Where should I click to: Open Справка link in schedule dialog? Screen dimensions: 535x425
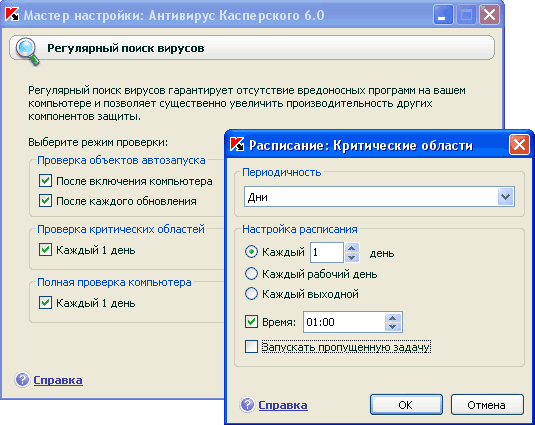tap(283, 405)
